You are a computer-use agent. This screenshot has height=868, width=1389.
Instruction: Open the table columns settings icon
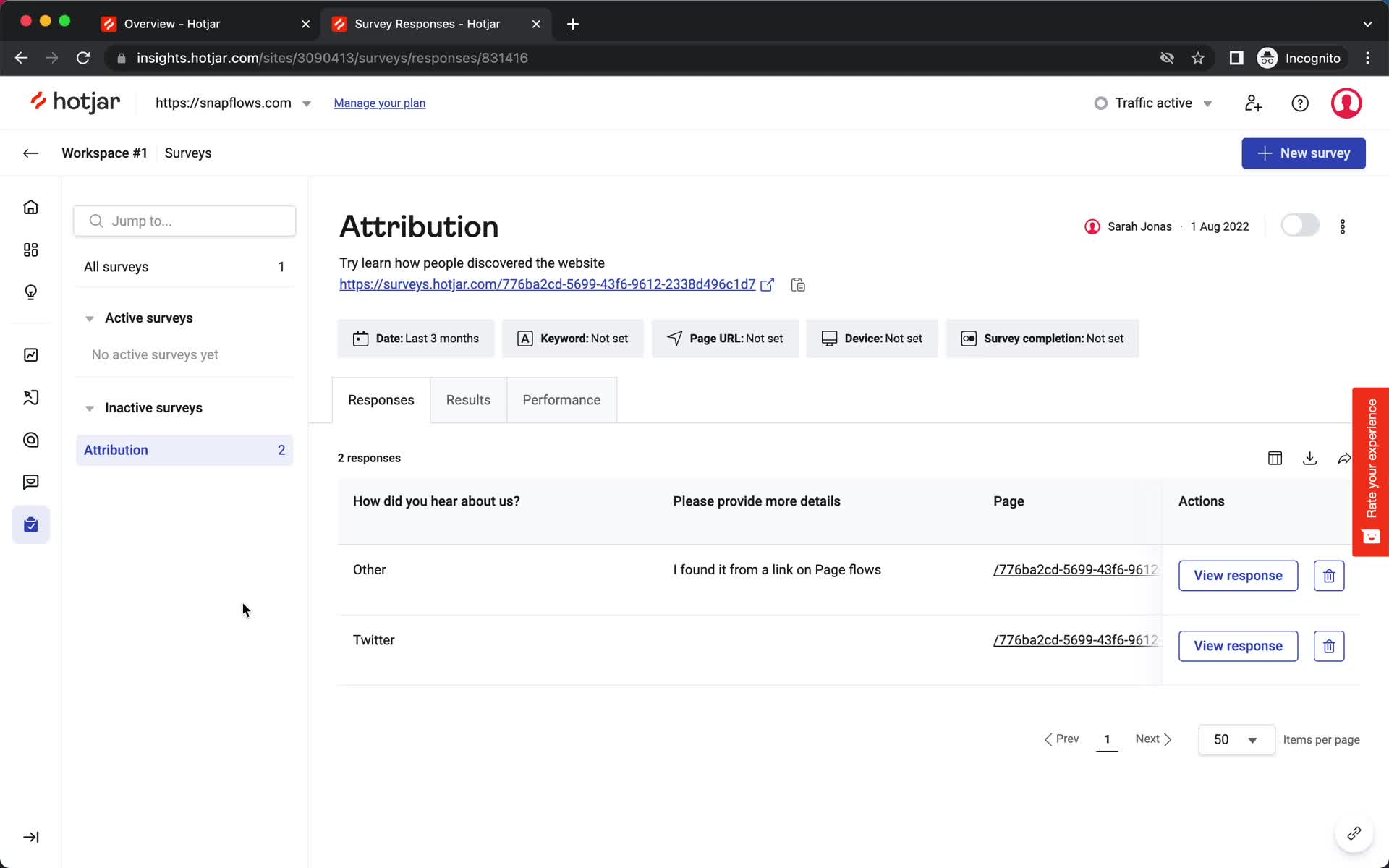coord(1275,458)
